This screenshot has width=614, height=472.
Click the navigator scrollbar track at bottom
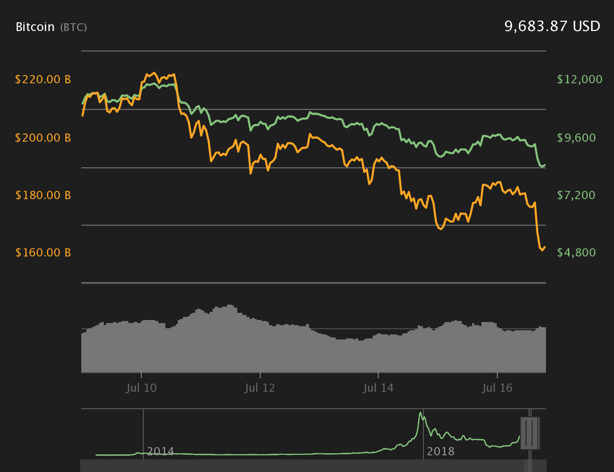point(313,466)
